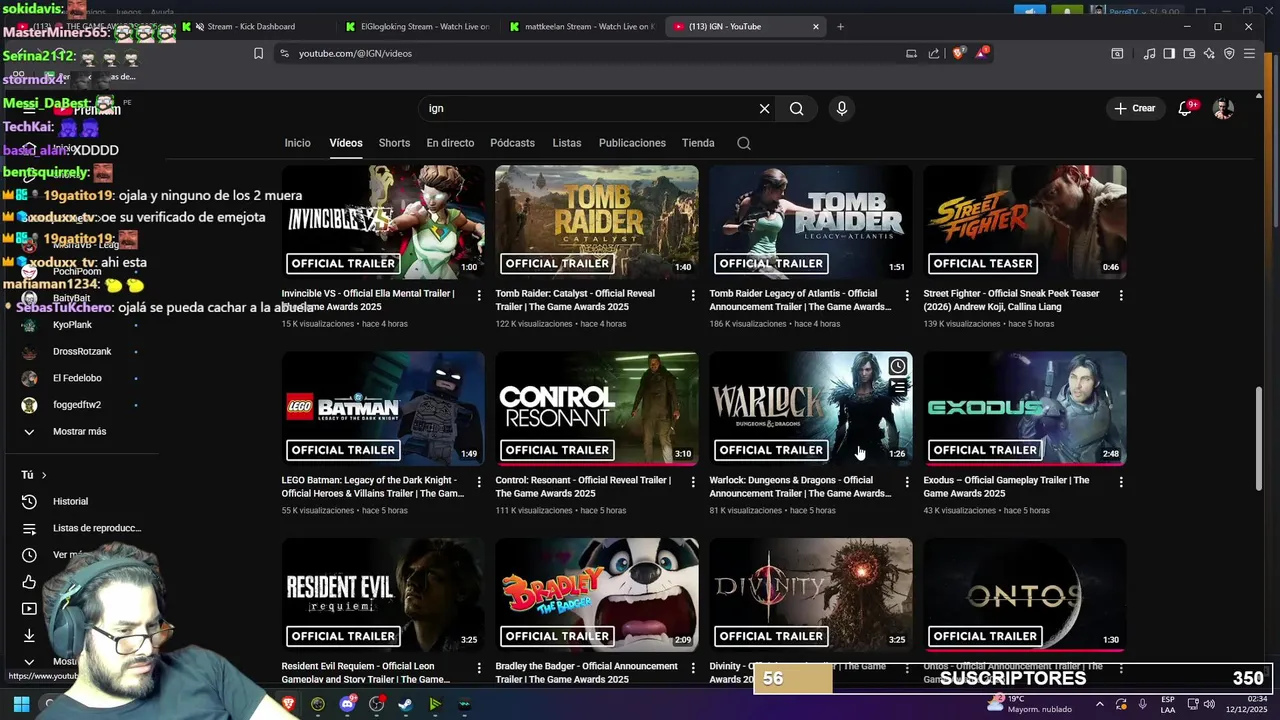Toggle the Brave sidebar panel icon

click(x=1169, y=53)
